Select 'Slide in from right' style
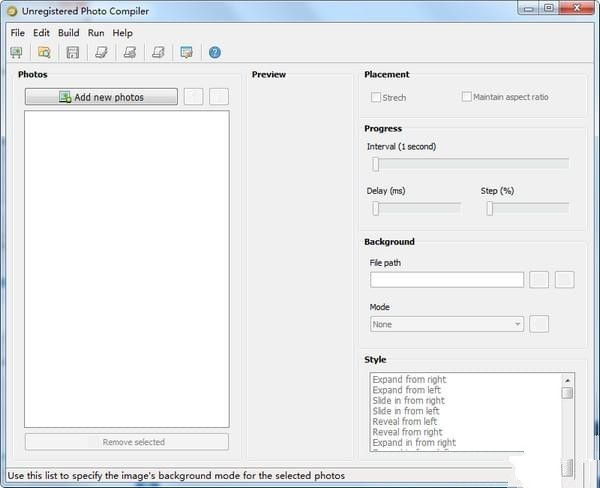This screenshot has width=600, height=488. pos(409,401)
